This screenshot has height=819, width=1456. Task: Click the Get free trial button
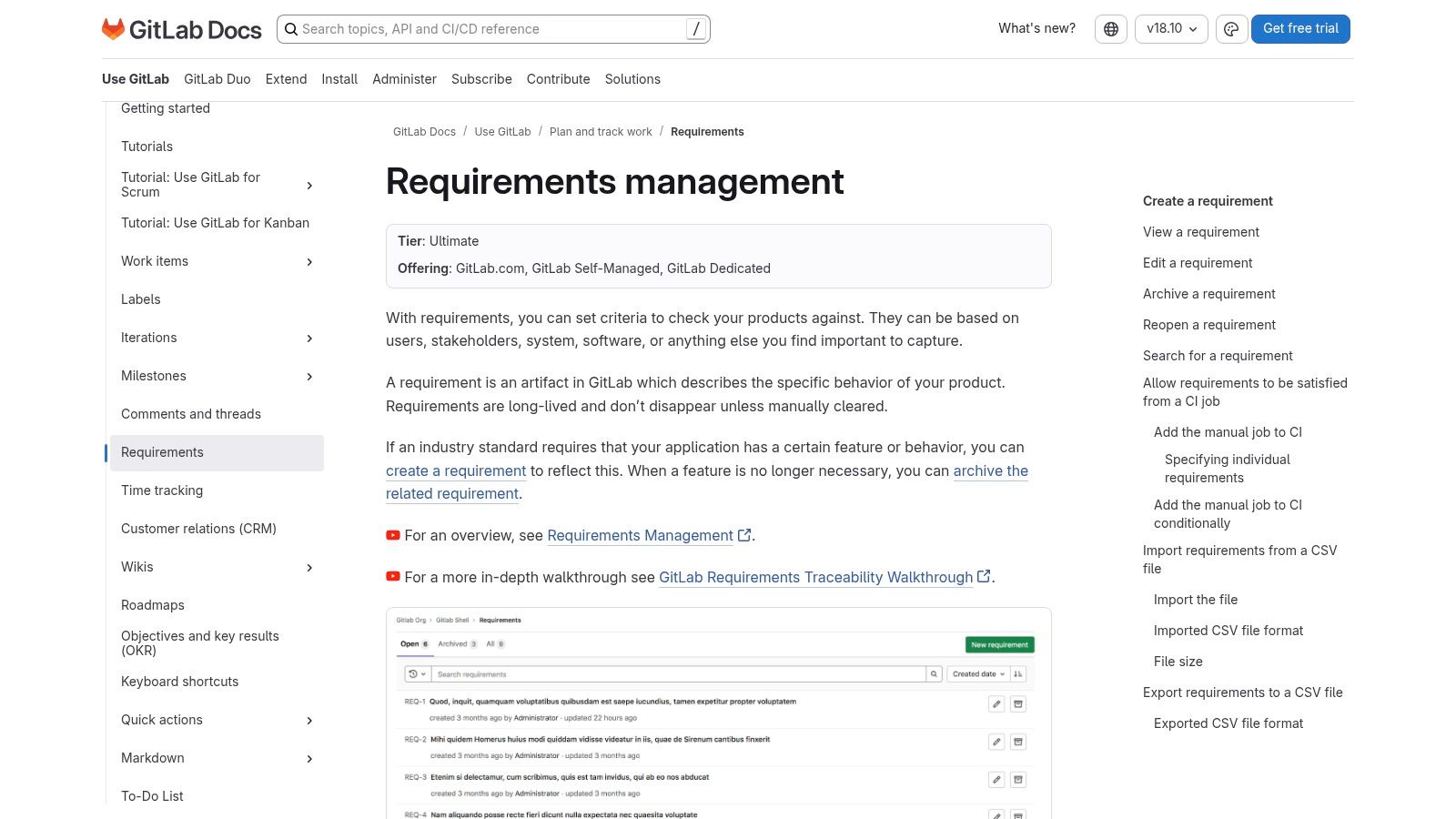(1300, 28)
